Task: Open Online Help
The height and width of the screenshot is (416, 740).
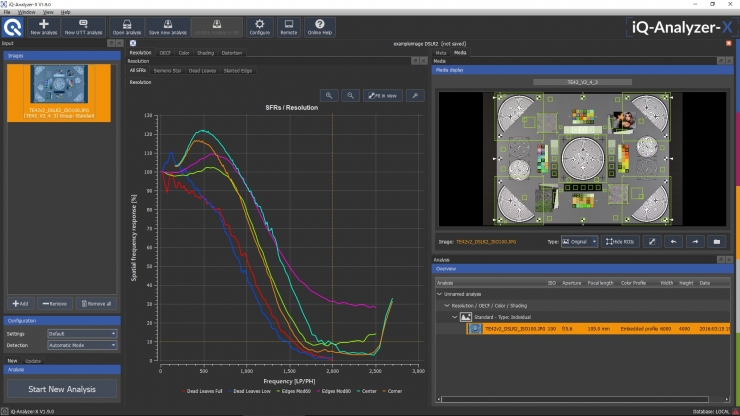Action: click(x=320, y=27)
